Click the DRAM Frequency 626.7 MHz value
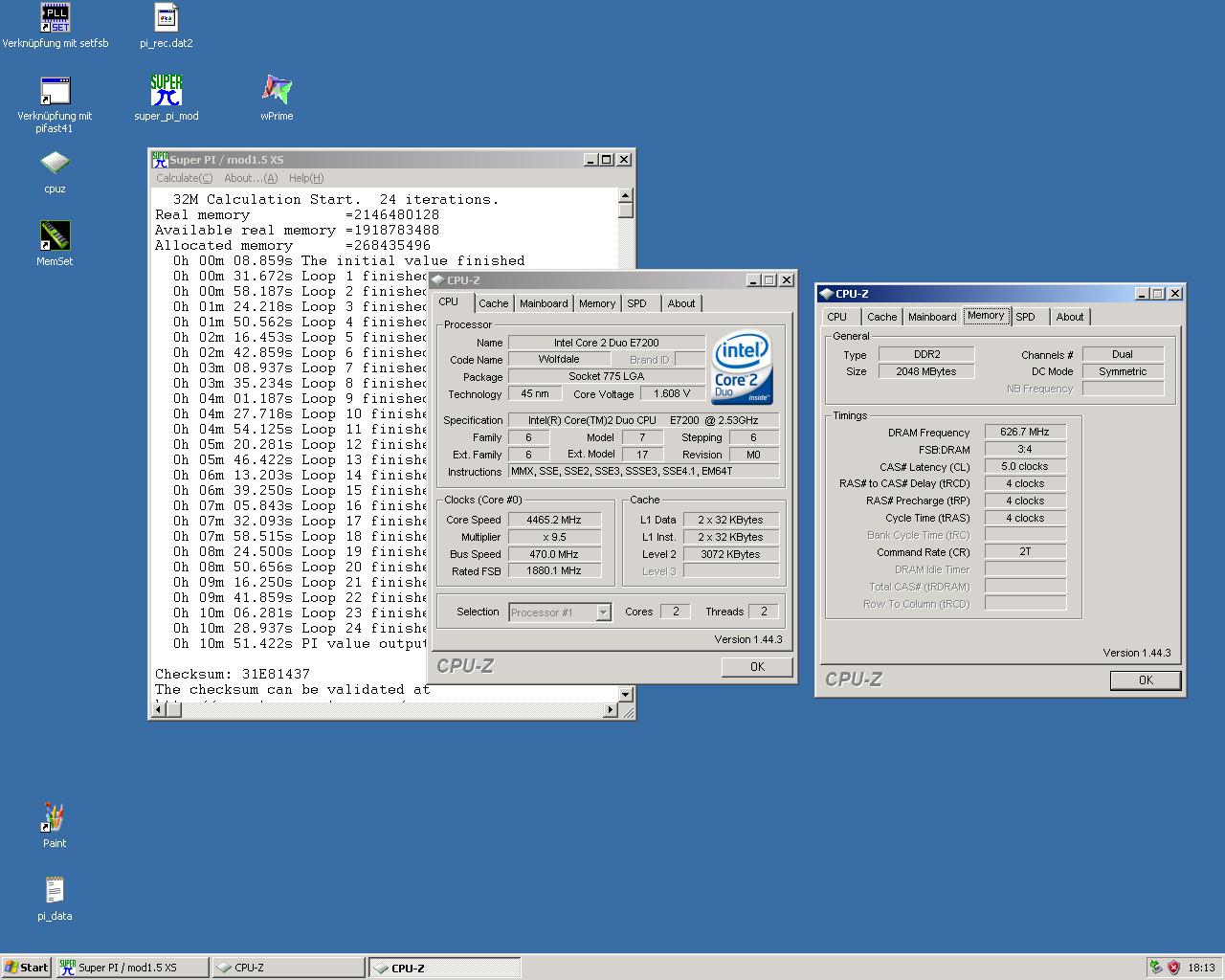Image resolution: width=1225 pixels, height=980 pixels. (x=1025, y=433)
